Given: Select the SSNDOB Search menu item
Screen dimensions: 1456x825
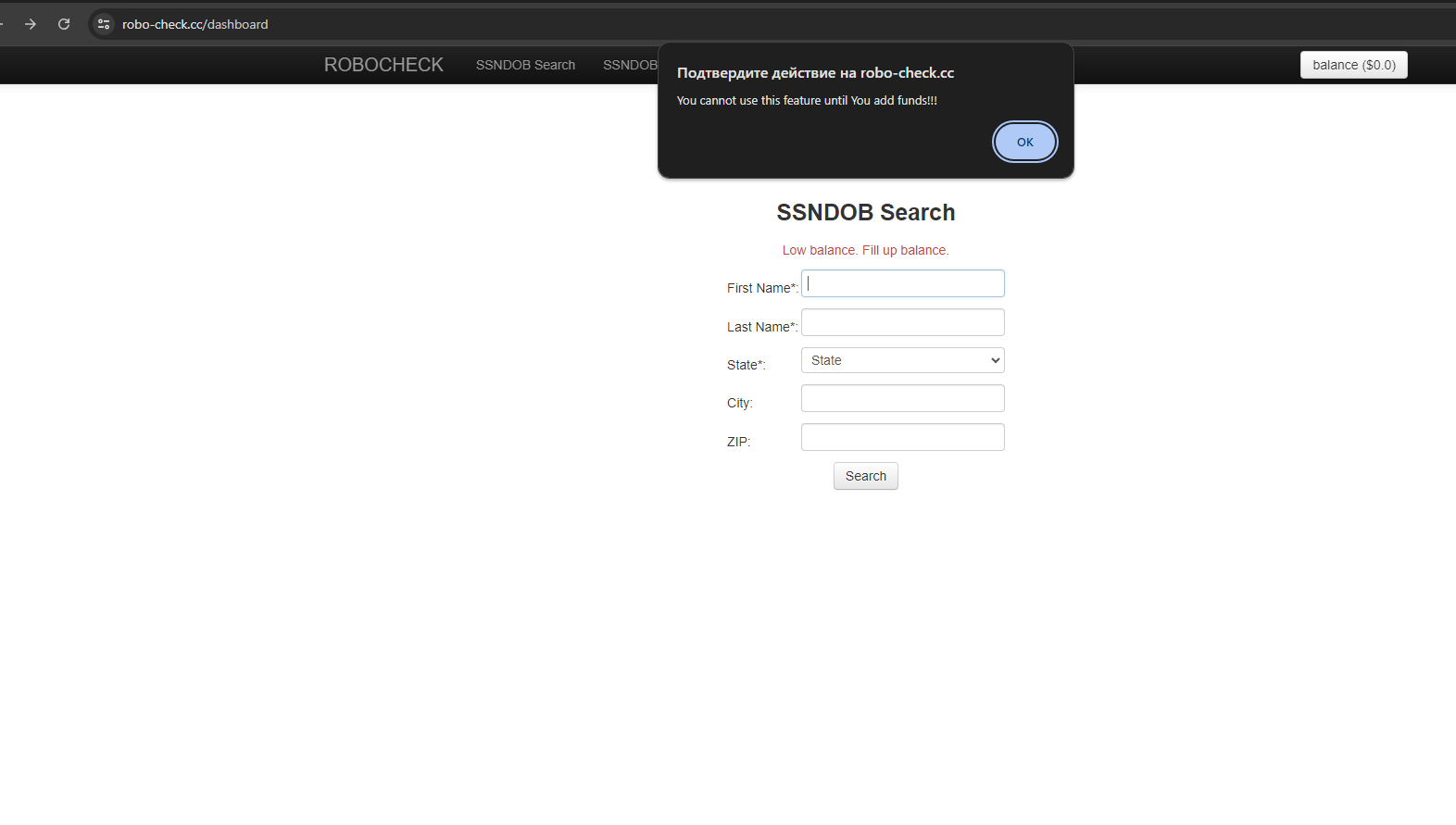Looking at the screenshot, I should 525,65.
